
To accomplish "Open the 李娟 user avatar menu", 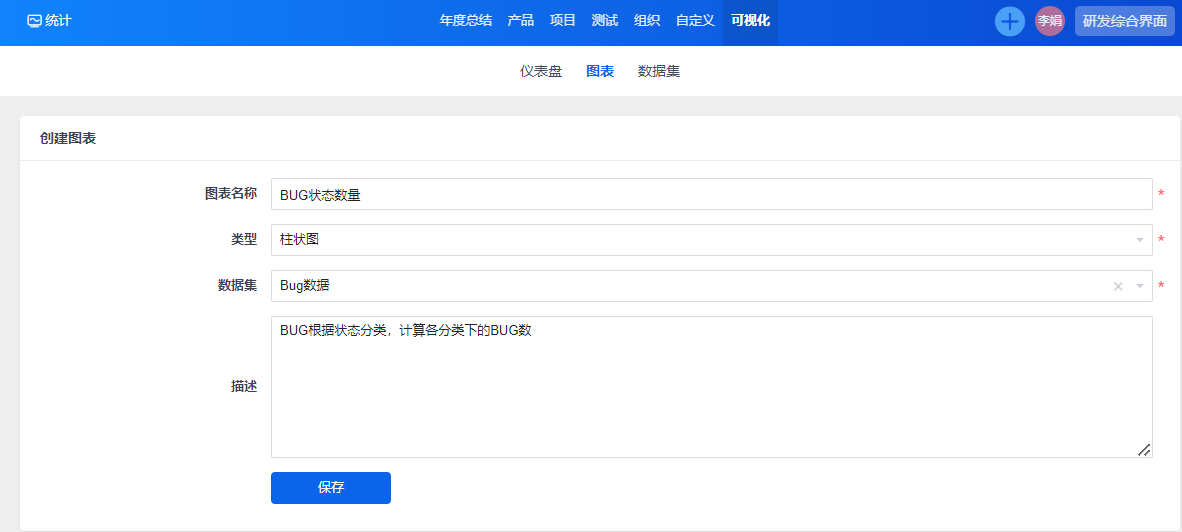I will (x=1049, y=21).
